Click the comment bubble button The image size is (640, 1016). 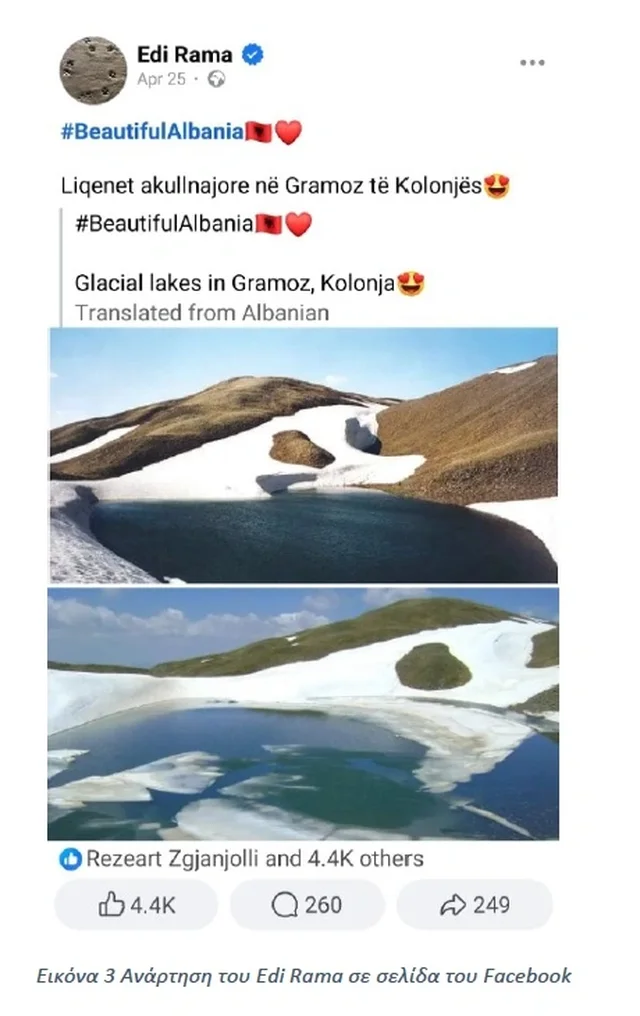click(307, 905)
